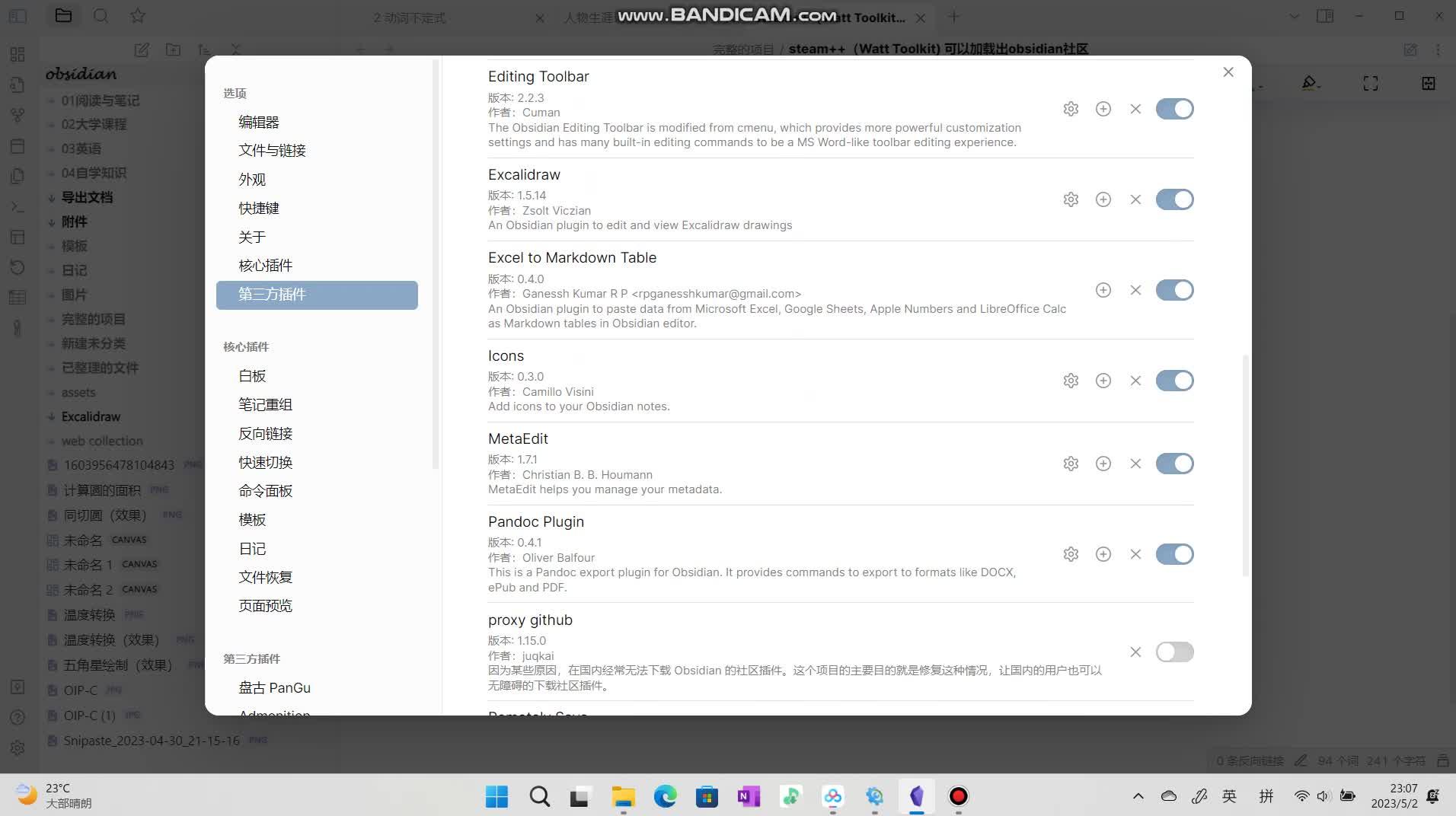Disable the Excalidraw plugin toggle

tap(1174, 199)
